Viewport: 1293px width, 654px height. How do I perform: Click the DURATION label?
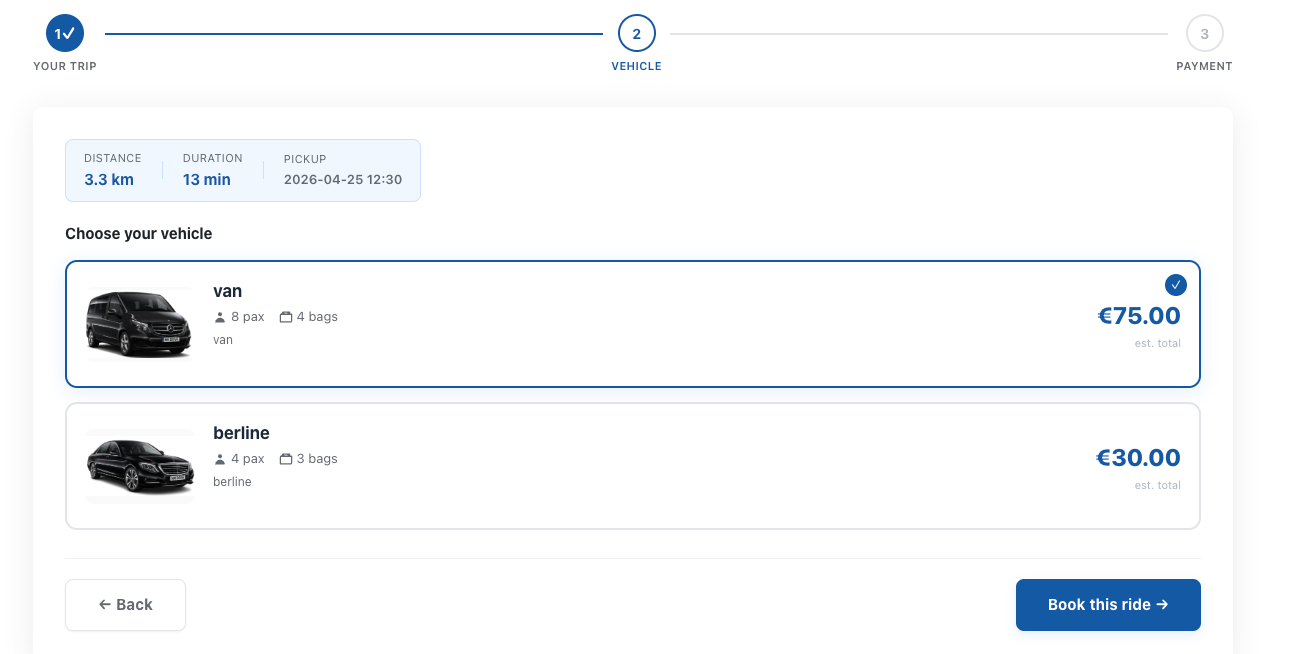pos(213,158)
